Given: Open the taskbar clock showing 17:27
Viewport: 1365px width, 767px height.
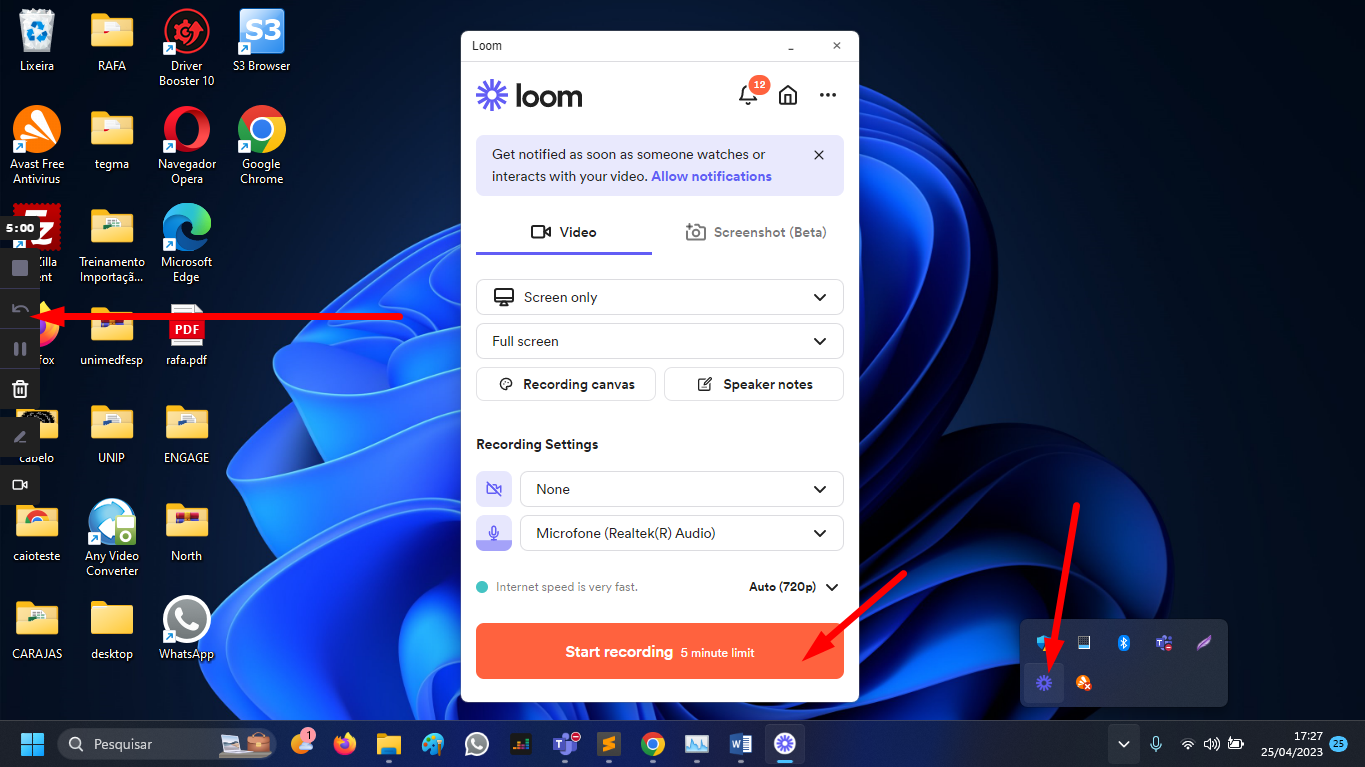Looking at the screenshot, I should tap(1292, 744).
